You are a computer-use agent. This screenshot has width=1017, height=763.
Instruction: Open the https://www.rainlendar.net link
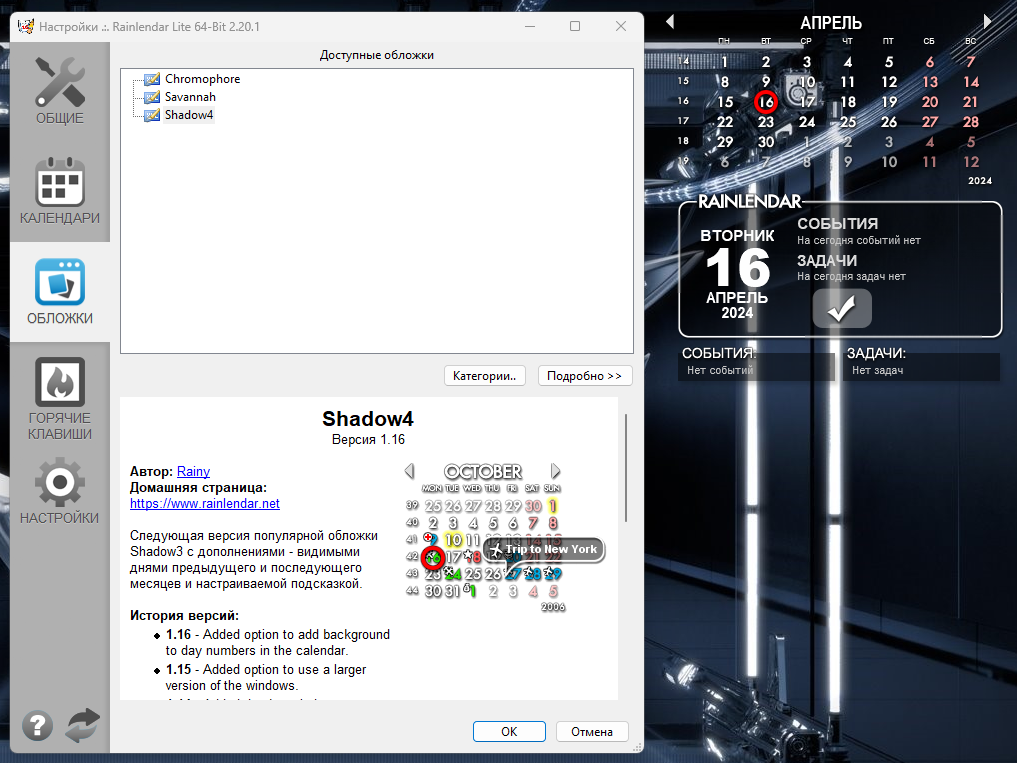(x=205, y=503)
